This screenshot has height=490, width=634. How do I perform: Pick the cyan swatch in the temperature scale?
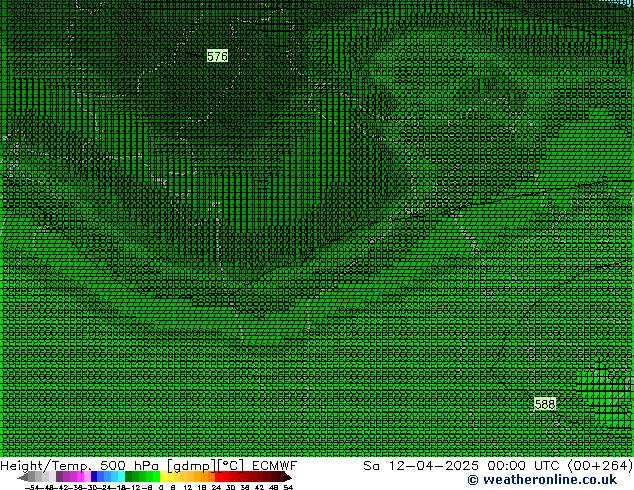(x=122, y=476)
